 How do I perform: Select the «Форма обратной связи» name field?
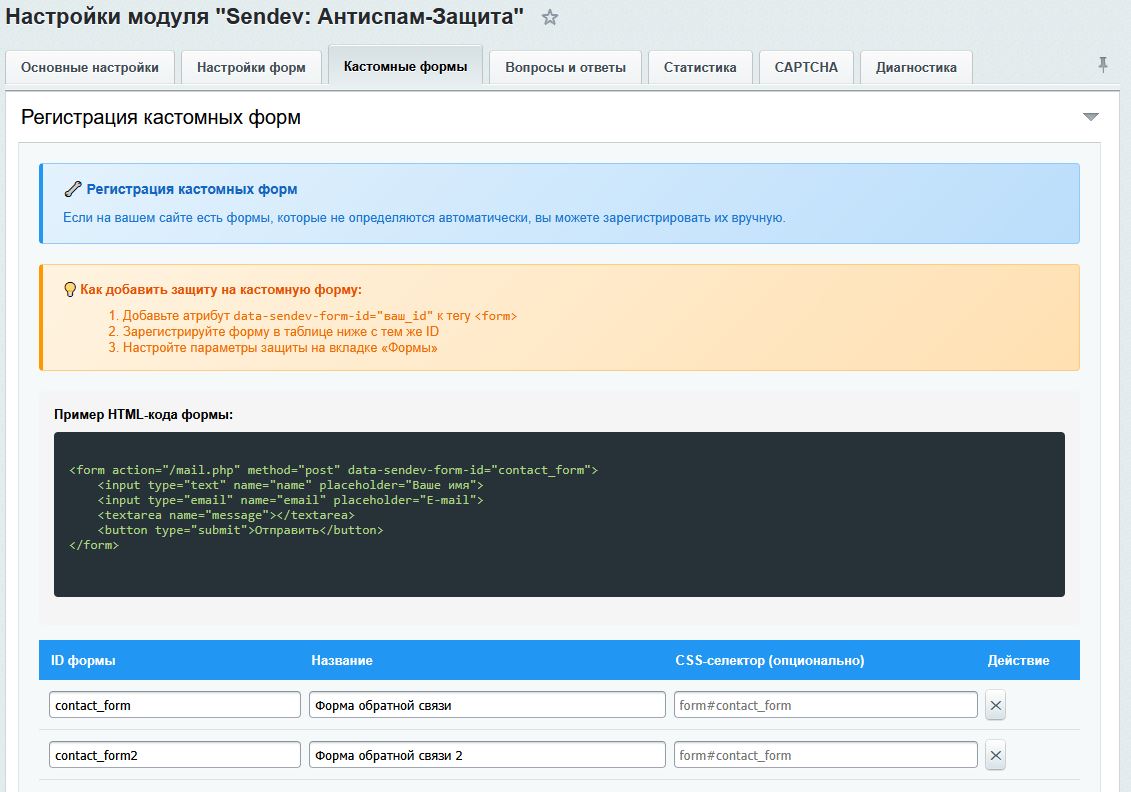point(487,704)
